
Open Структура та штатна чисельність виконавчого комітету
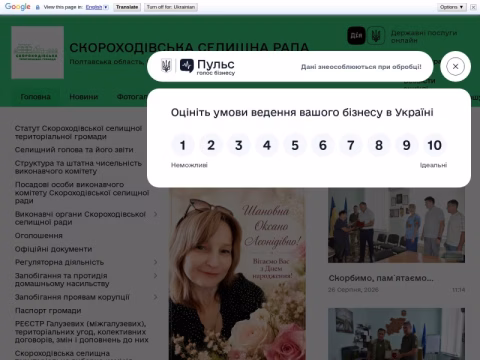[x=78, y=167]
